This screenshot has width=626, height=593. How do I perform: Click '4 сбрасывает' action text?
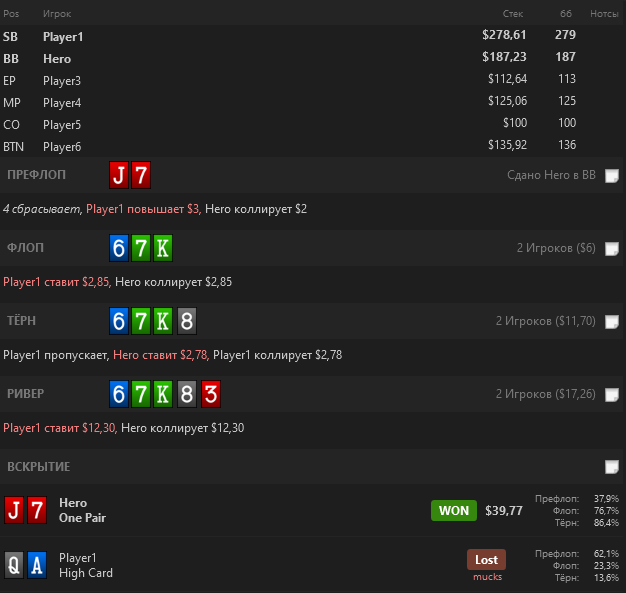click(x=41, y=209)
